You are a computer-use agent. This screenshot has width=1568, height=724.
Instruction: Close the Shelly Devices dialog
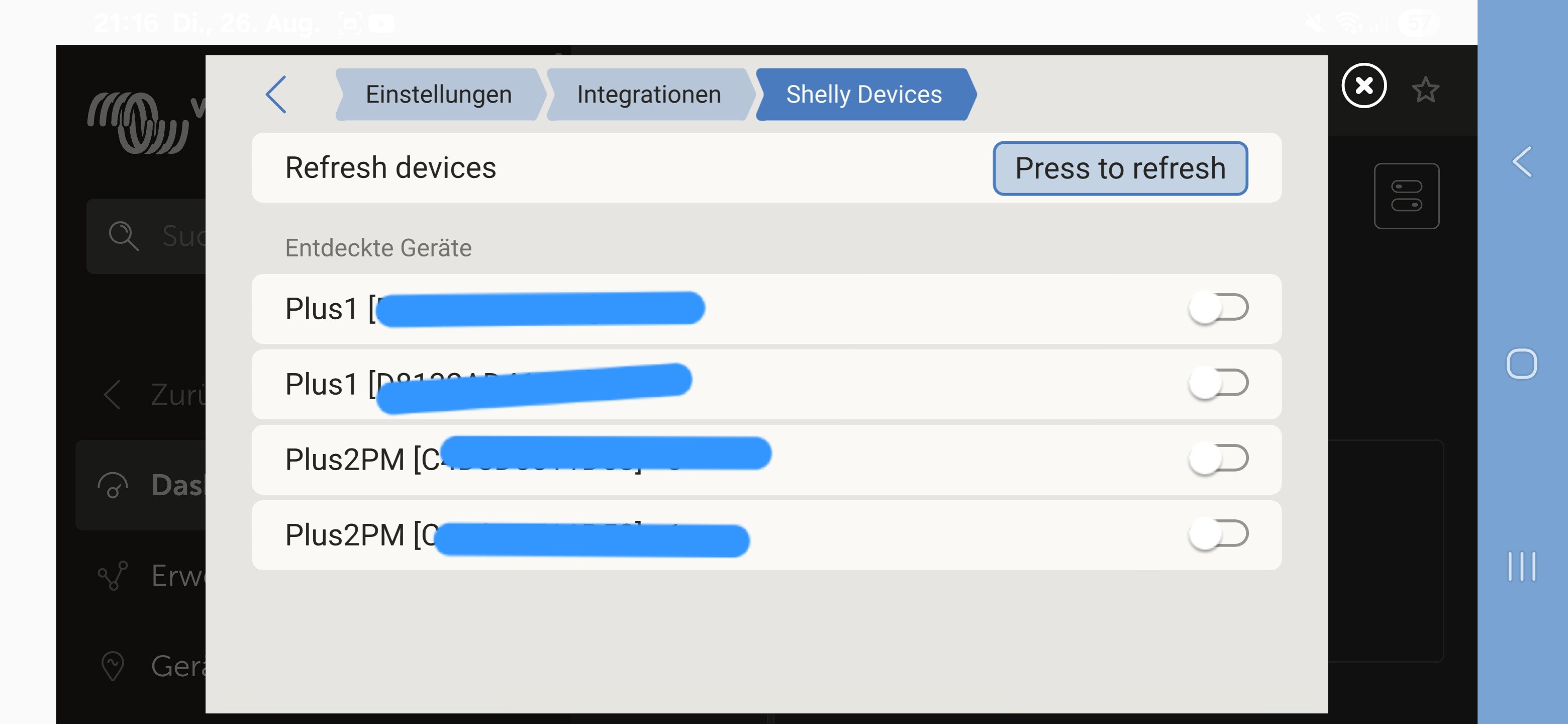tap(1363, 86)
